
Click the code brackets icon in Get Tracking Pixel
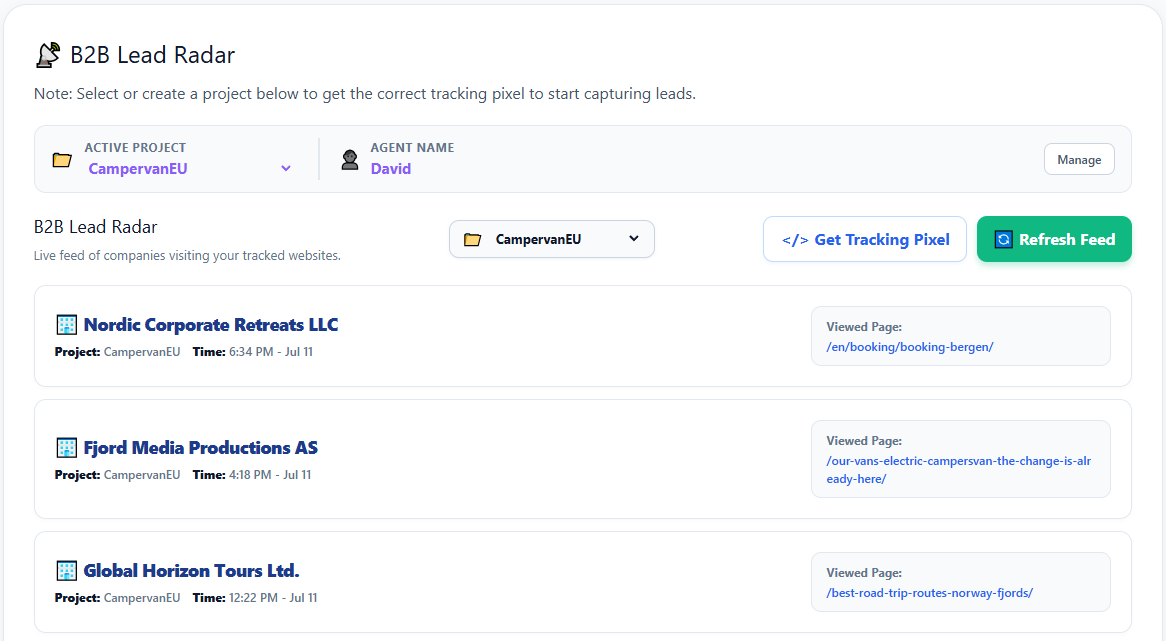tap(795, 240)
